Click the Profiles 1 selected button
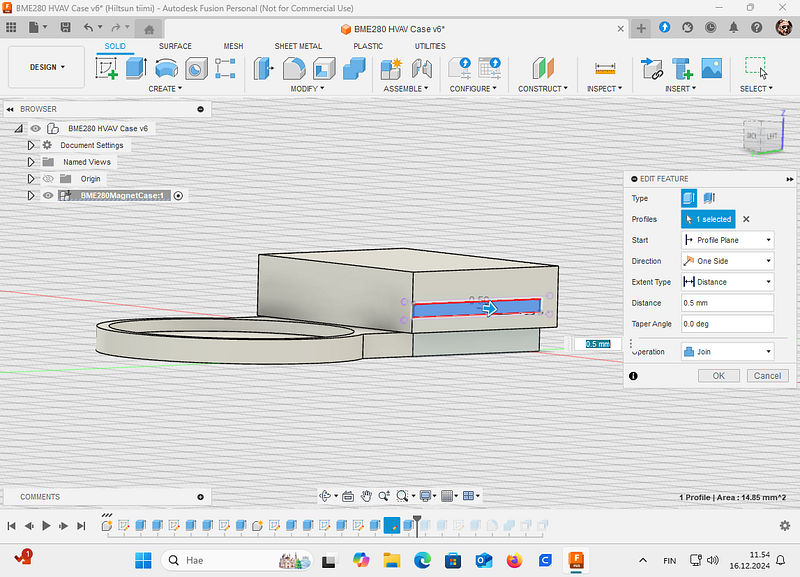Screen dimensions: 800x577 [x=708, y=219]
